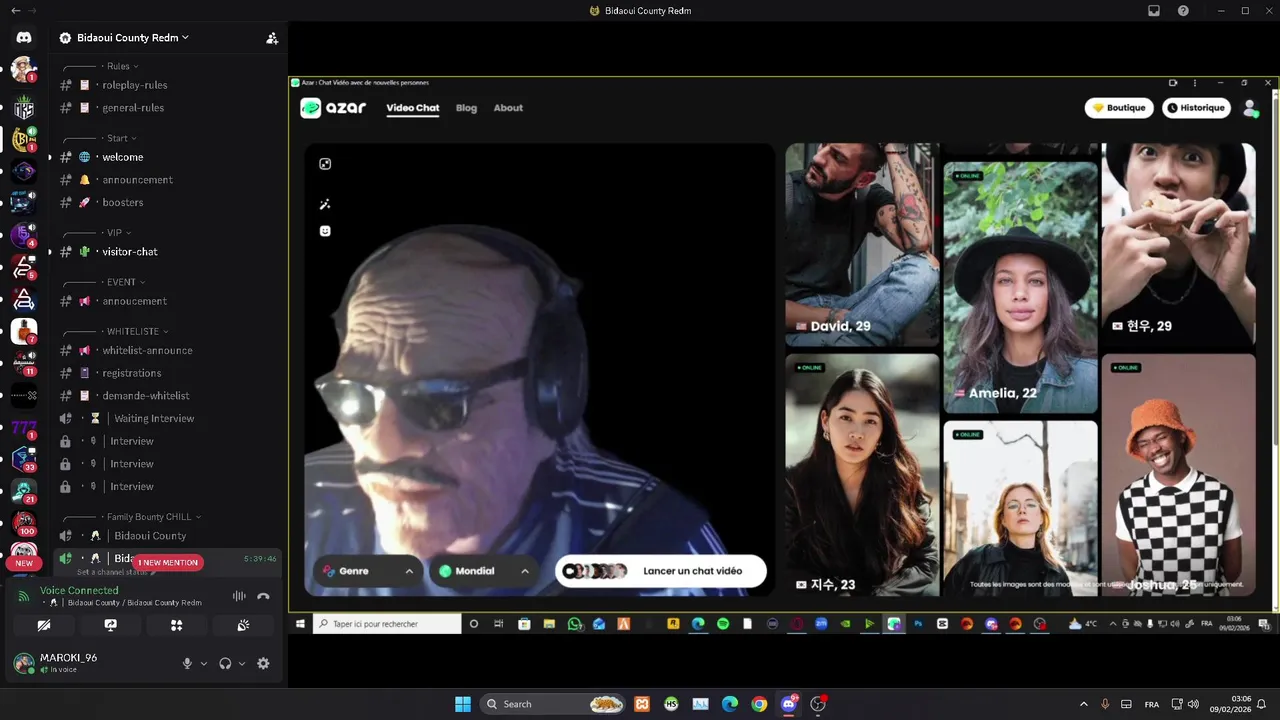Click Lancer un chat vidéo button
This screenshot has width=1280, height=720.
pyautogui.click(x=661, y=571)
